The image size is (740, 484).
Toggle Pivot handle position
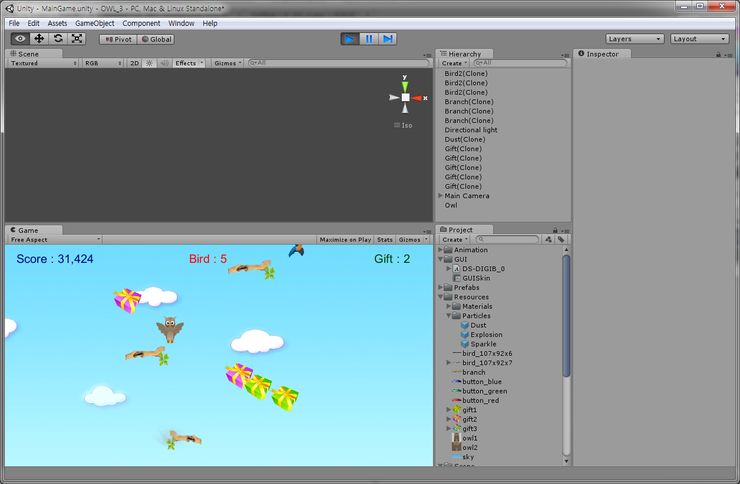click(x=118, y=39)
